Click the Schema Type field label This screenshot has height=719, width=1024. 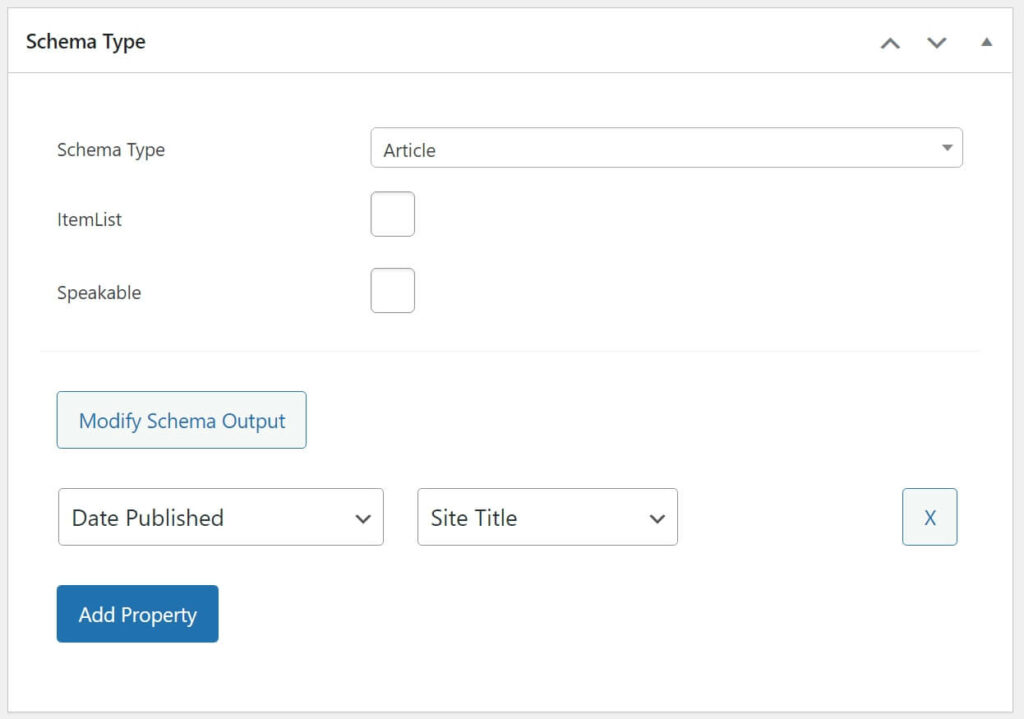(x=110, y=149)
